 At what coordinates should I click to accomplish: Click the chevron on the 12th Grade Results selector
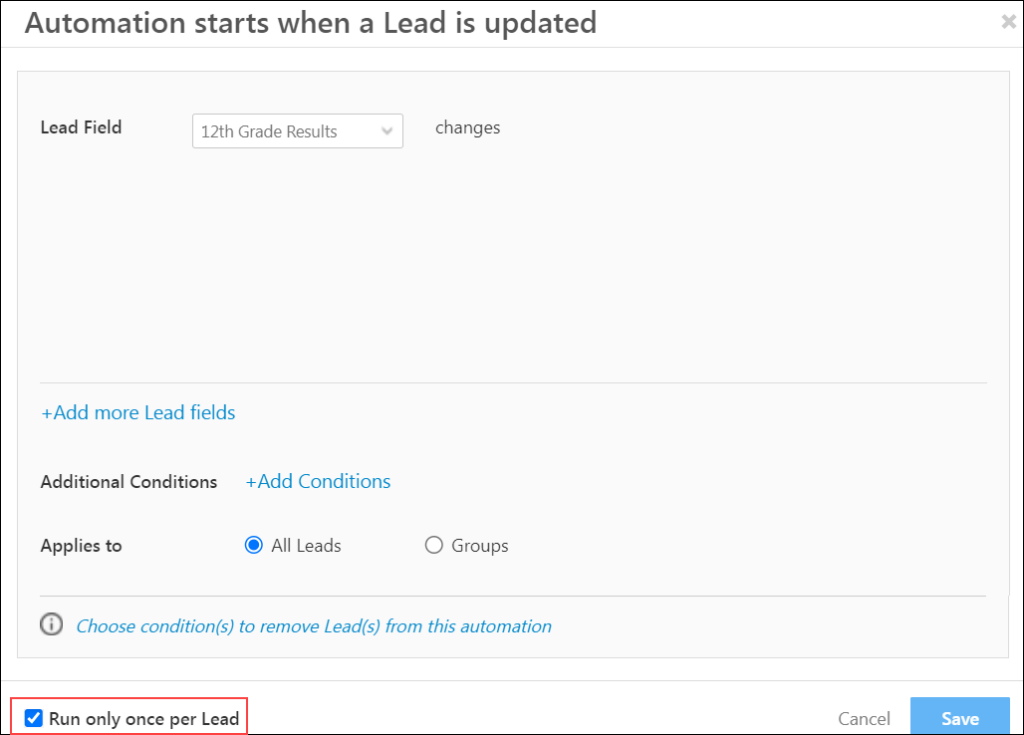(x=387, y=130)
